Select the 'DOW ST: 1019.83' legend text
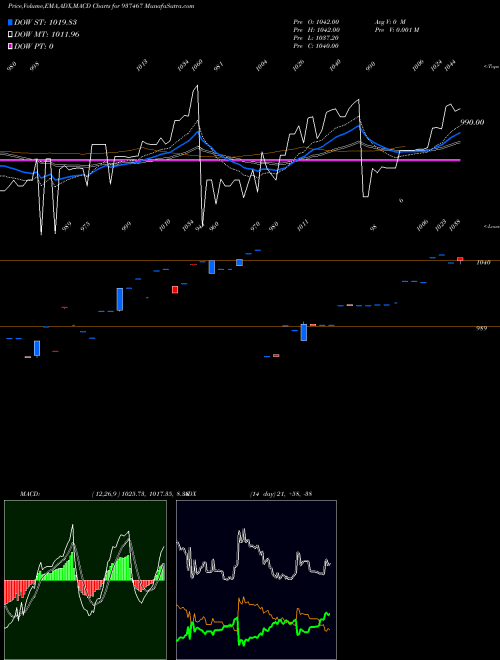 pyautogui.click(x=45, y=22)
